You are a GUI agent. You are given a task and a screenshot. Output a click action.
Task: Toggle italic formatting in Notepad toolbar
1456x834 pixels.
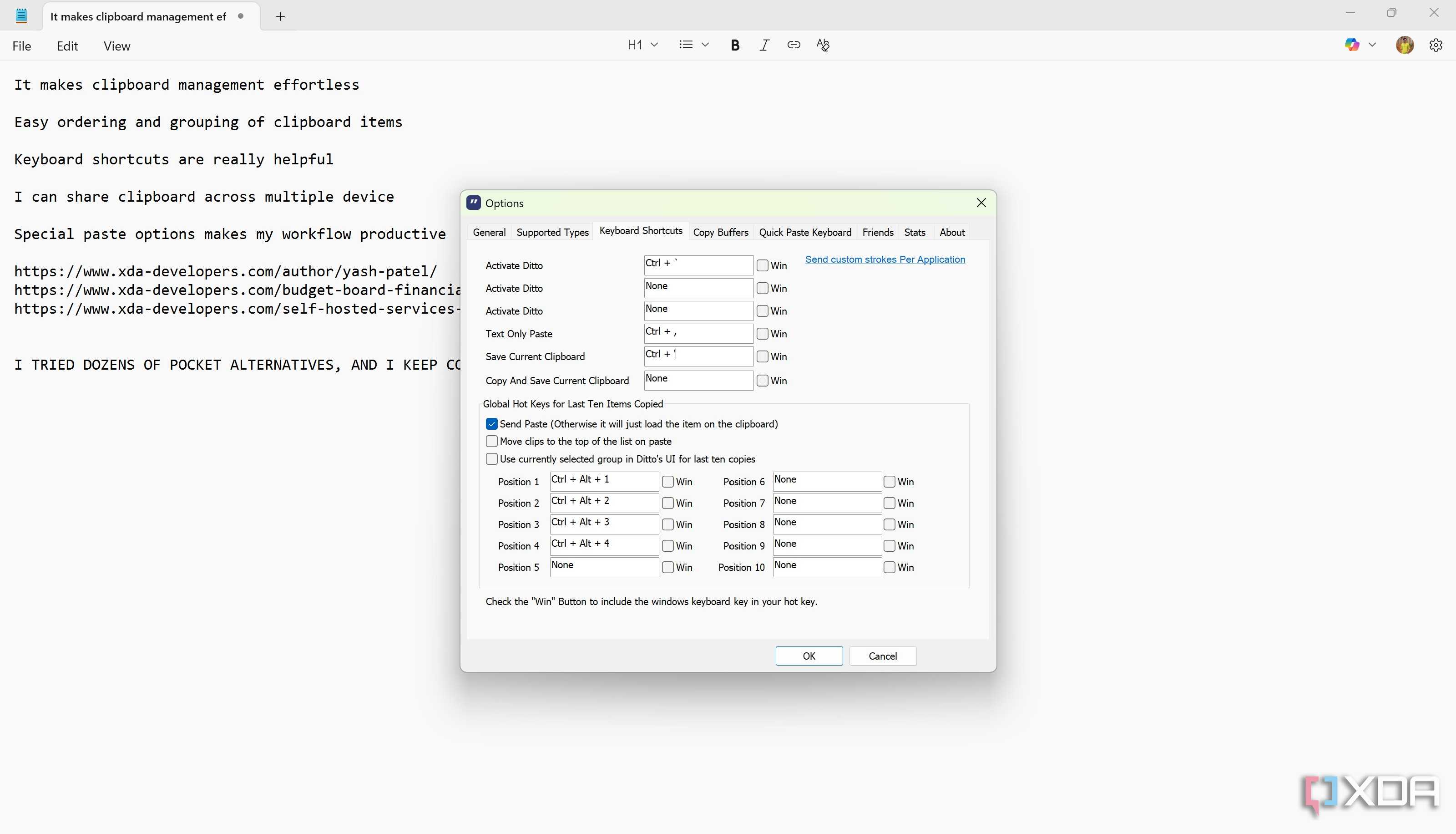click(x=764, y=45)
